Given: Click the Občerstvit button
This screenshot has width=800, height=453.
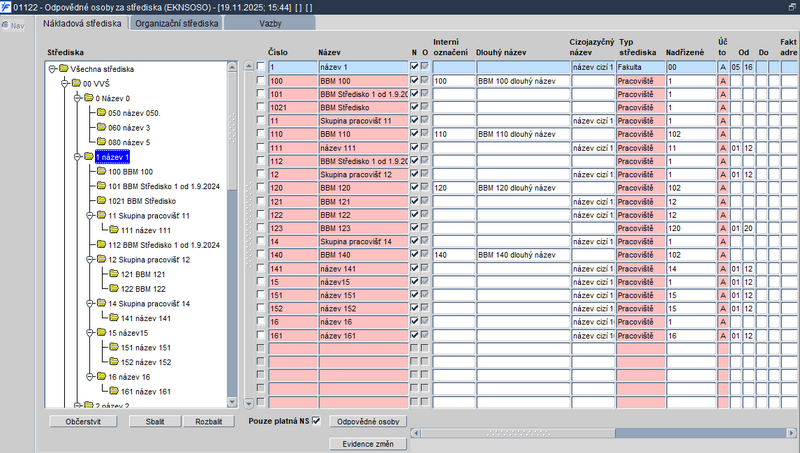Looking at the screenshot, I should [83, 421].
